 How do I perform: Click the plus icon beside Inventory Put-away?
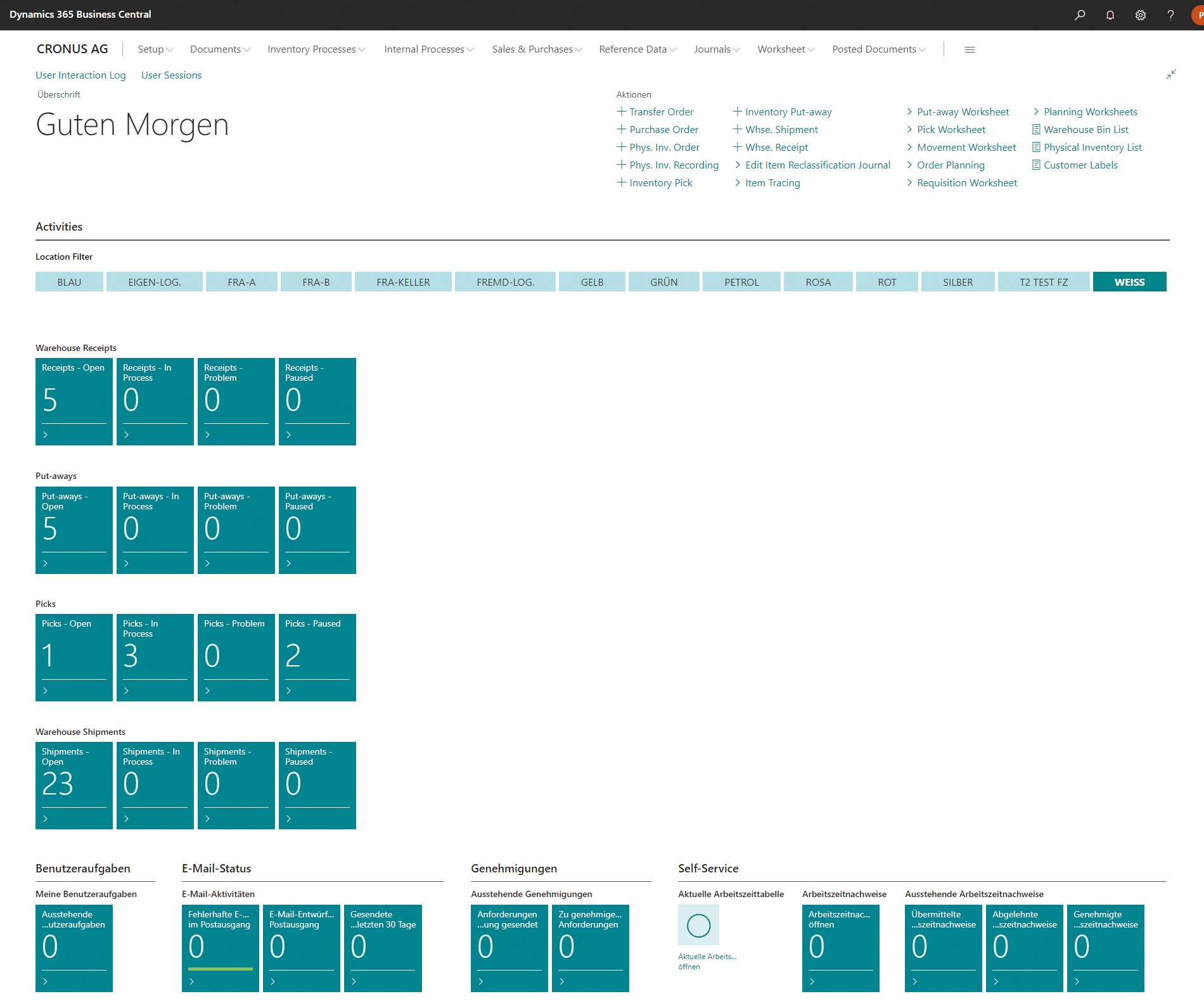point(738,112)
